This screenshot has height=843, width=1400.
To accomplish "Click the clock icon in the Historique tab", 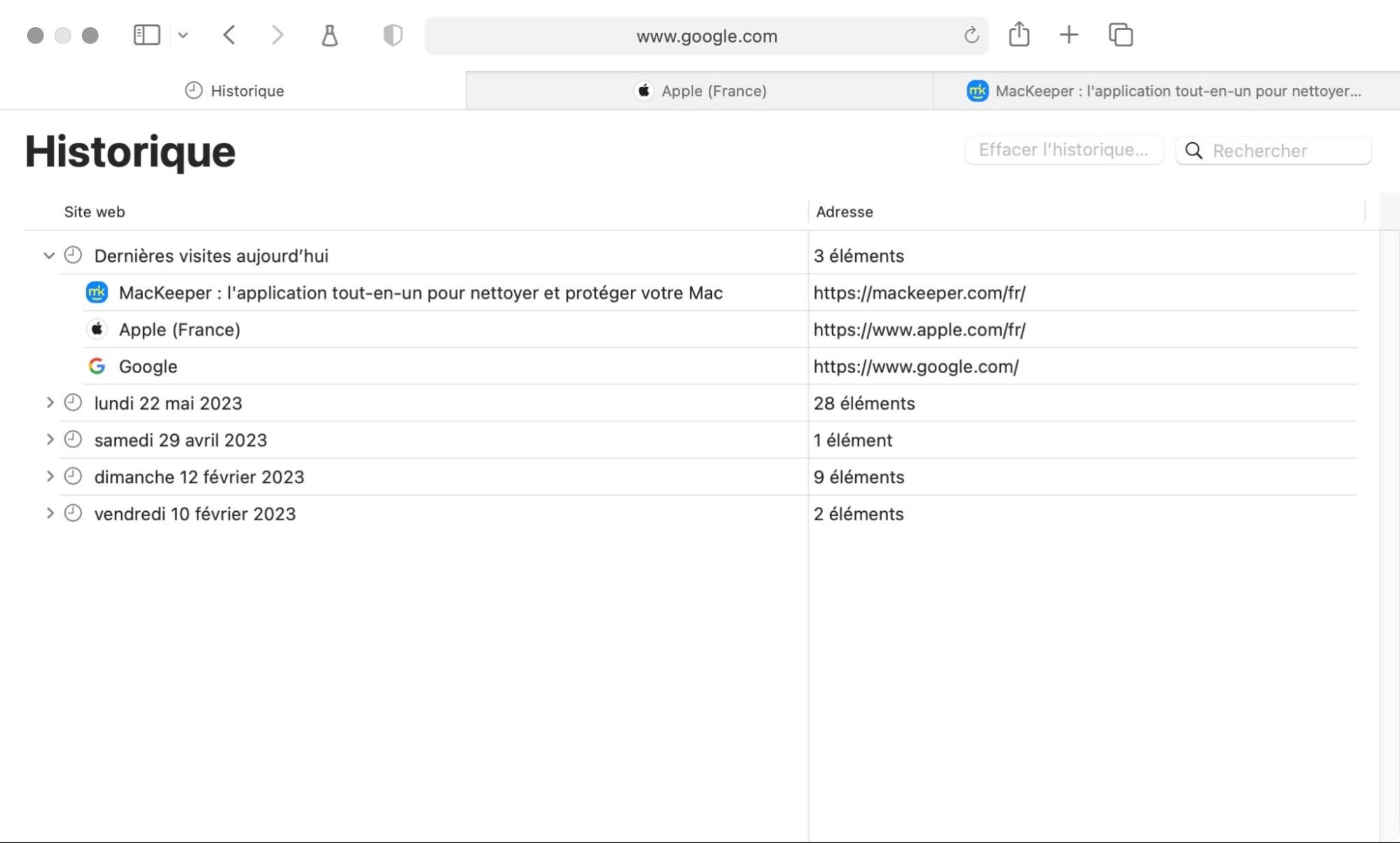I will pyautogui.click(x=193, y=90).
